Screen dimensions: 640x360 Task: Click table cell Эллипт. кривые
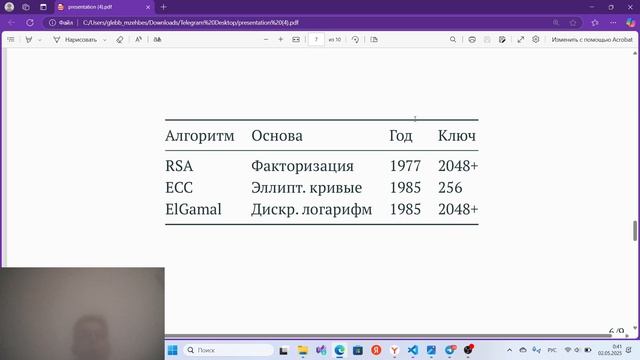point(307,188)
